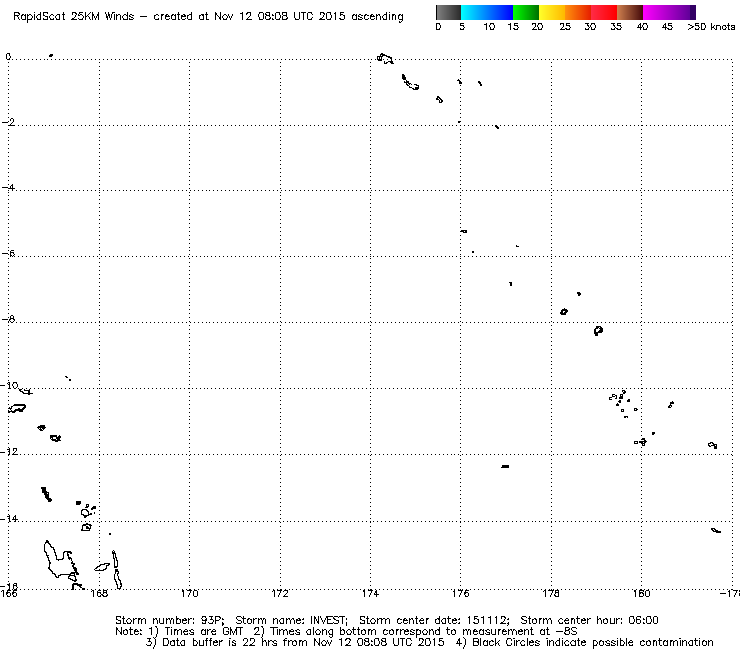The width and height of the screenshot is (740, 650).
Task: Click the 'Storm center hour: 06:00' text
Action: (x=589, y=620)
